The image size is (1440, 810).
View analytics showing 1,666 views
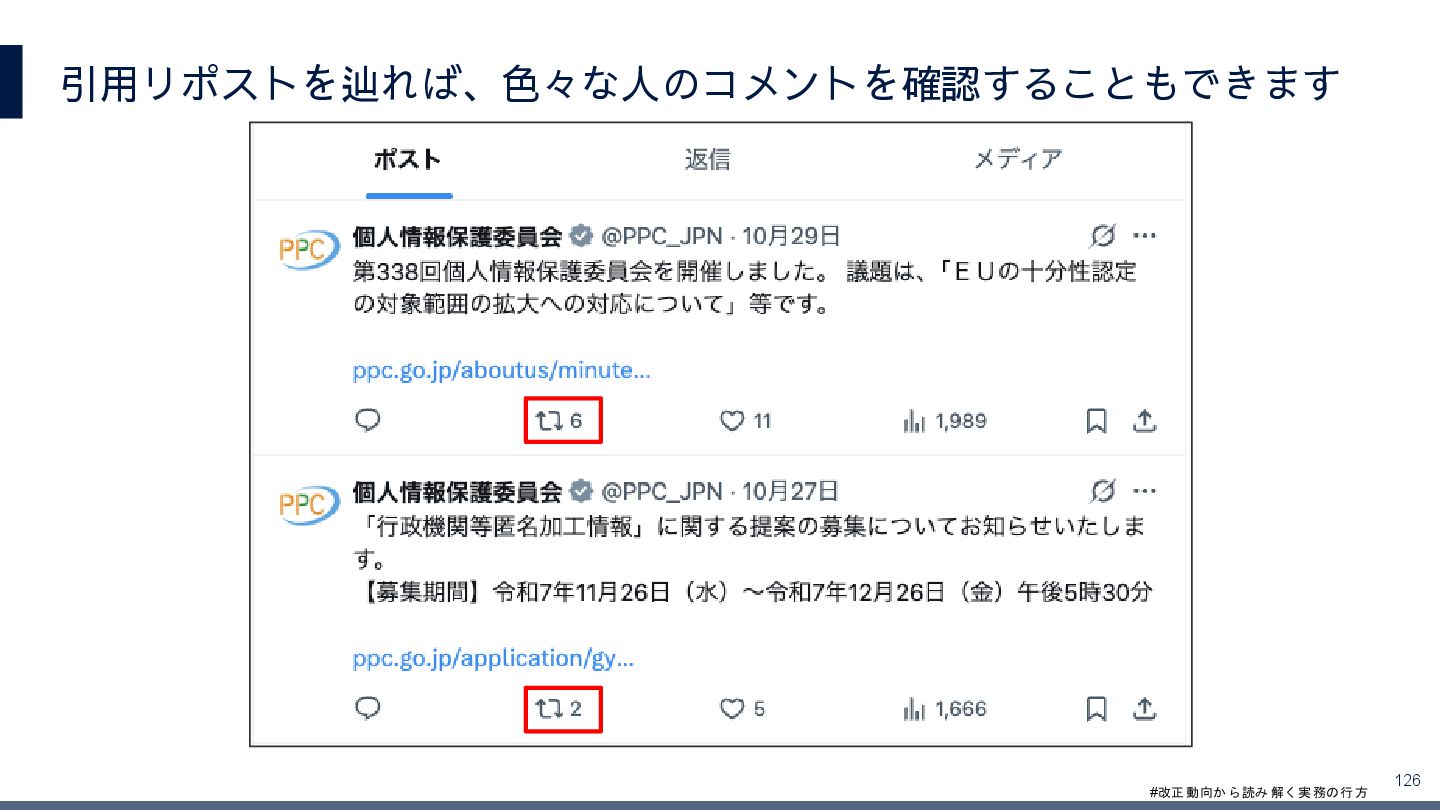tap(945, 709)
